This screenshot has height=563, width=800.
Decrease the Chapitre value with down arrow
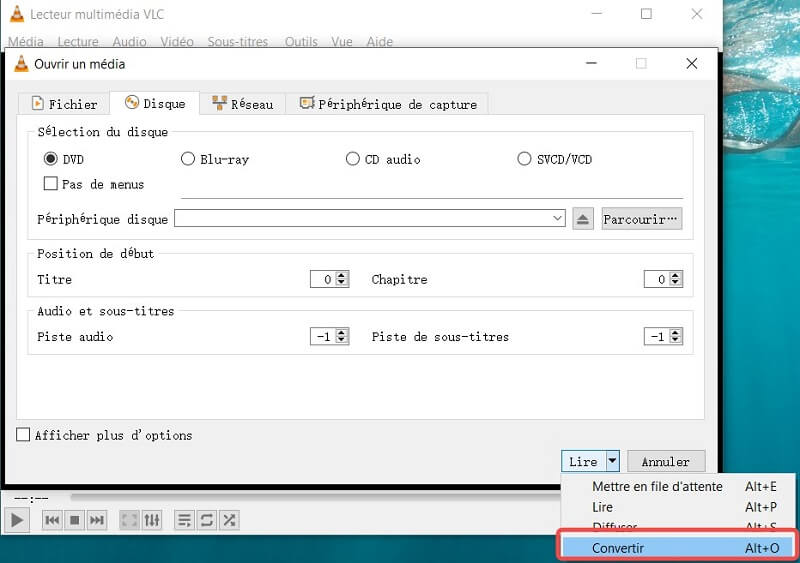[x=676, y=283]
